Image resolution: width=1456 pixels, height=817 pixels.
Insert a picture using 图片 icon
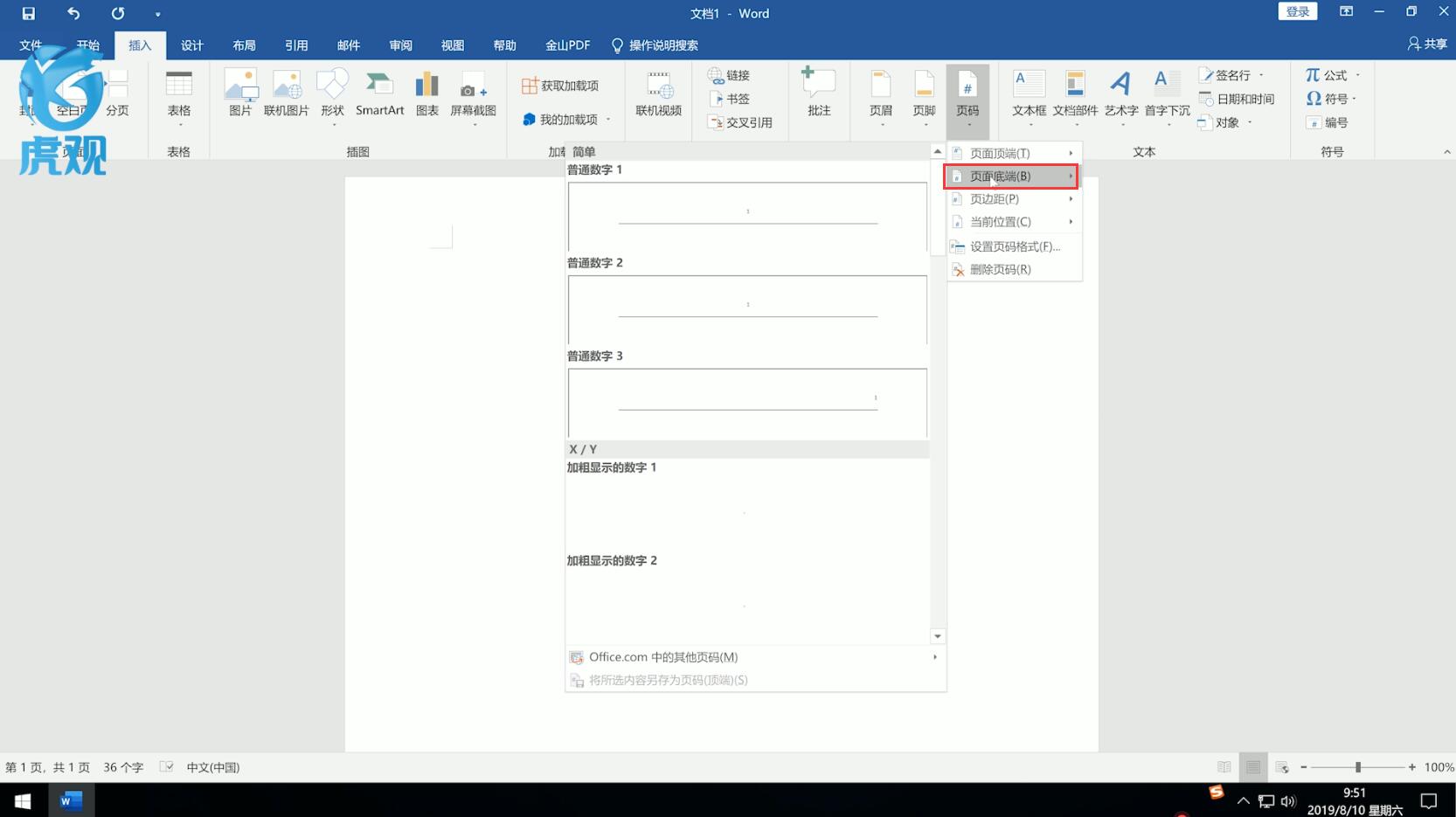[x=240, y=93]
